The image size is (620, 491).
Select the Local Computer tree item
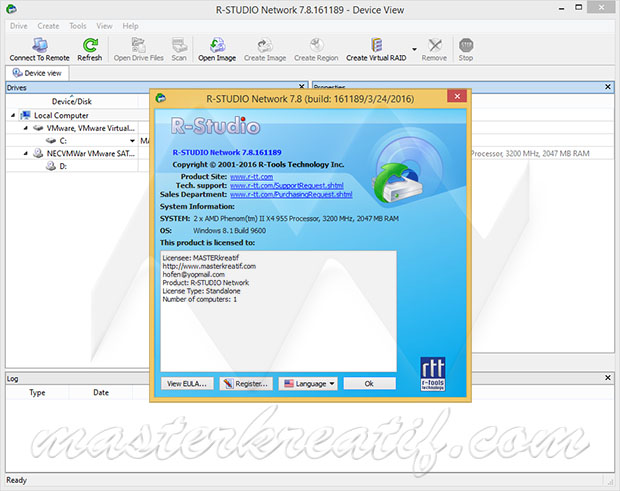click(61, 115)
